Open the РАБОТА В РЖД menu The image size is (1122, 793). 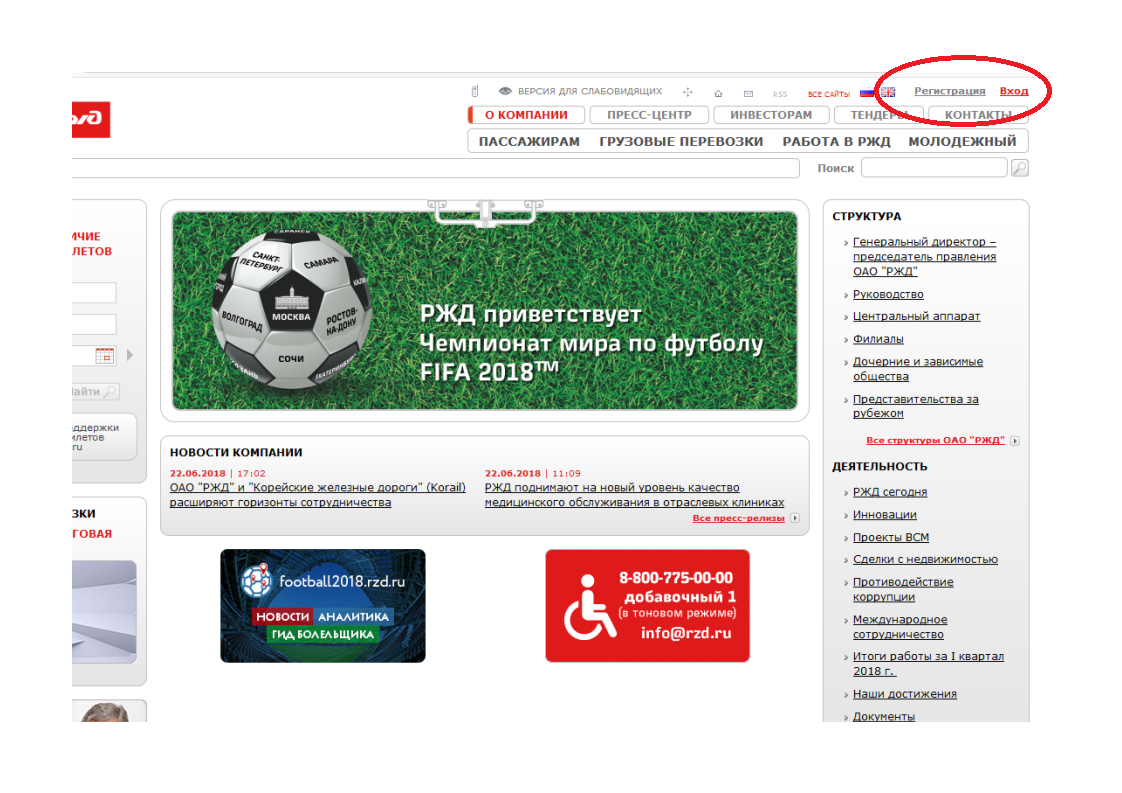[836, 142]
